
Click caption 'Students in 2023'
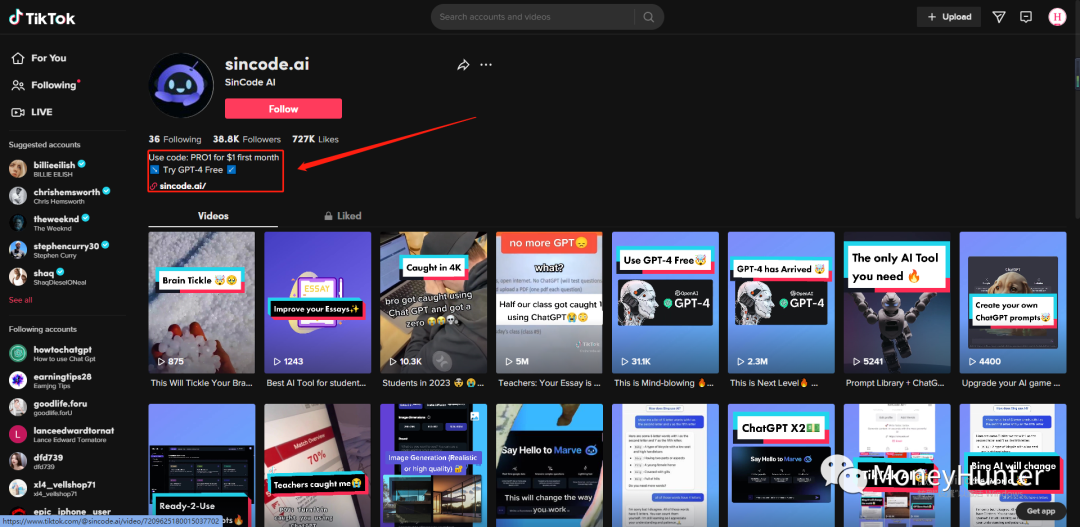(x=433, y=382)
